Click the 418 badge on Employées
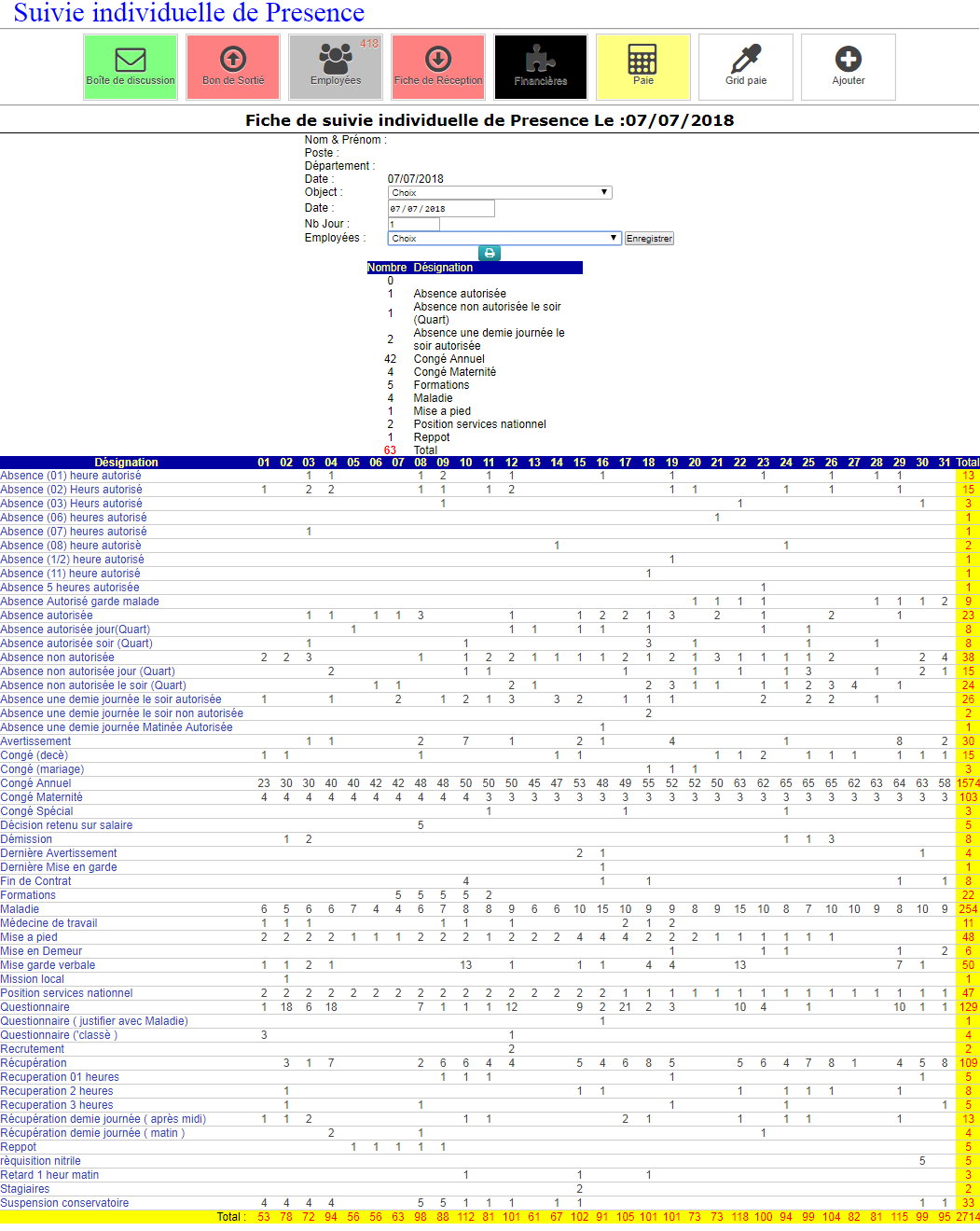This screenshot has height=1231, width=980. pyautogui.click(x=369, y=44)
